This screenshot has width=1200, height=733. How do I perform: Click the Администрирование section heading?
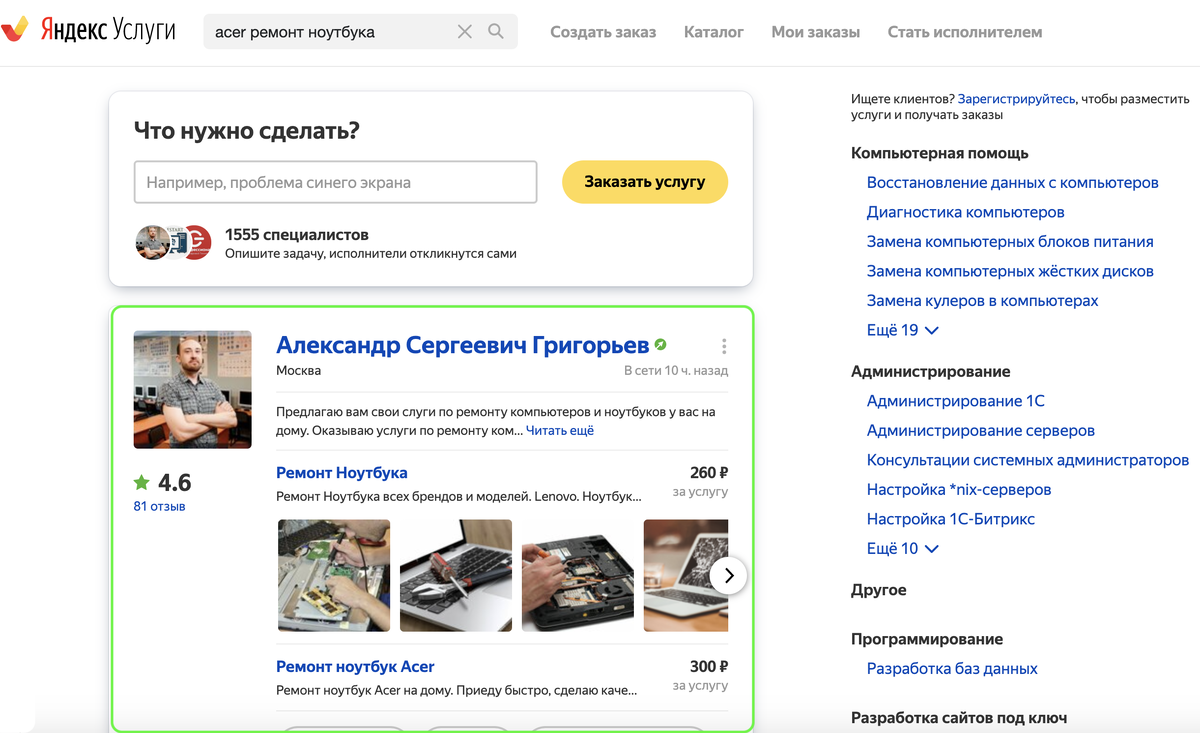coord(931,371)
